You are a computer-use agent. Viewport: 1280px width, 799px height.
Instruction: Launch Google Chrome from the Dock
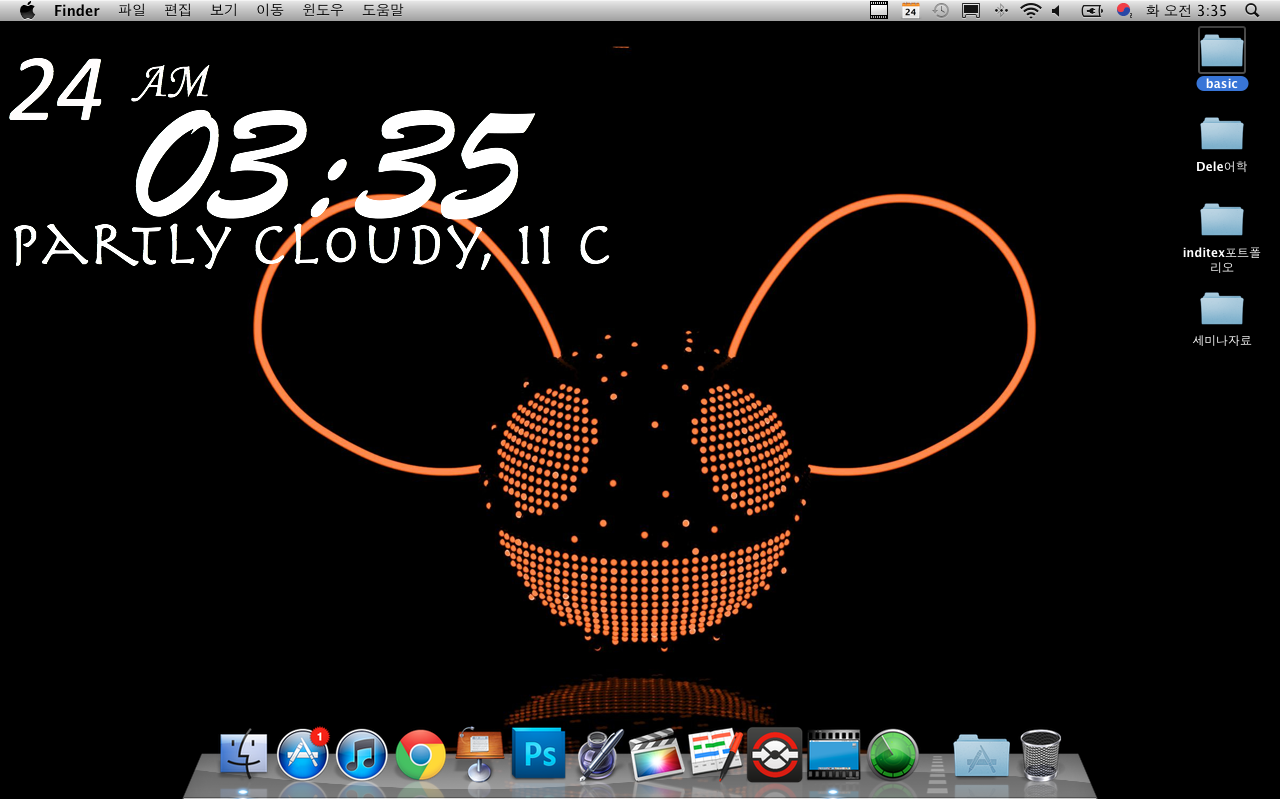tap(421, 755)
